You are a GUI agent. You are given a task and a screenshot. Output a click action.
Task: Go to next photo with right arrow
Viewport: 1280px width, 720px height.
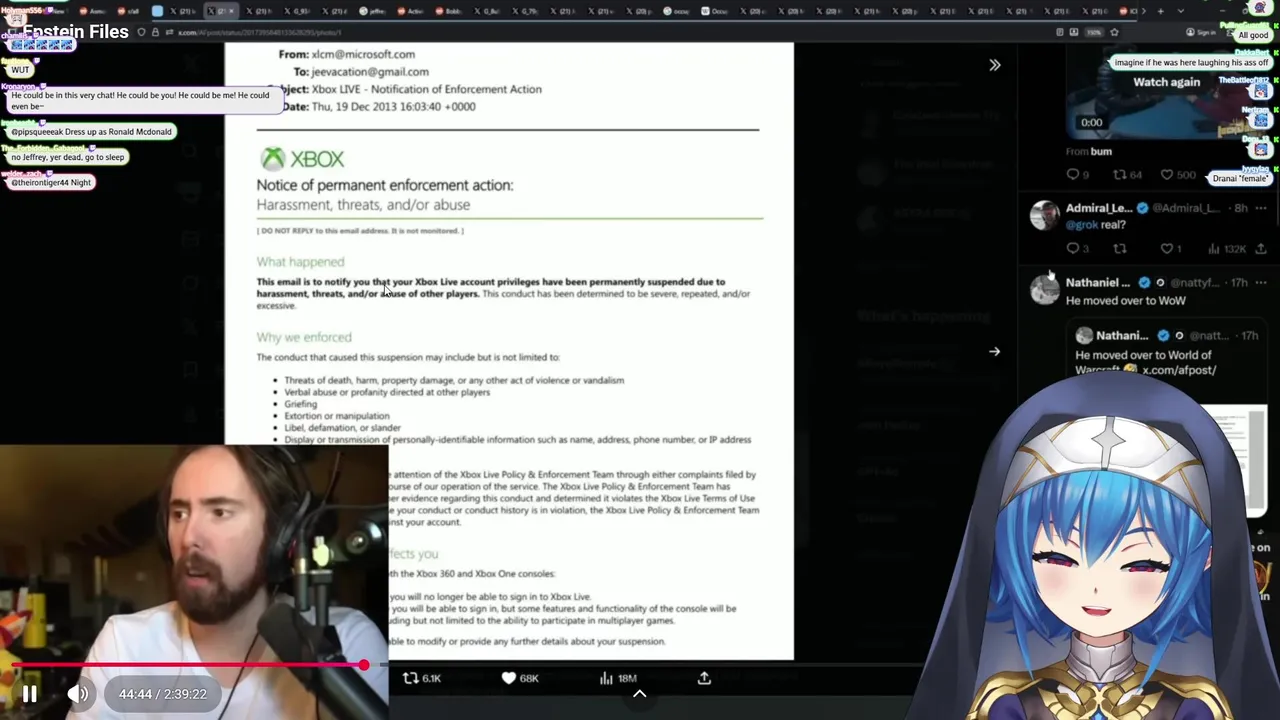click(x=994, y=351)
